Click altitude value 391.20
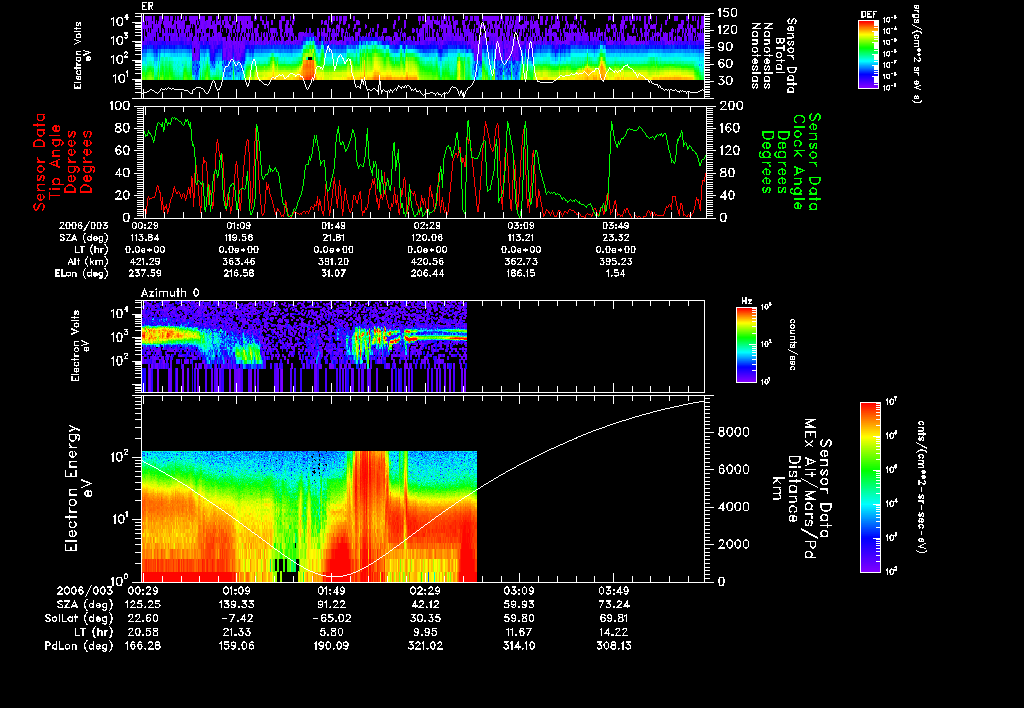The height and width of the screenshot is (708, 1024). 333,261
